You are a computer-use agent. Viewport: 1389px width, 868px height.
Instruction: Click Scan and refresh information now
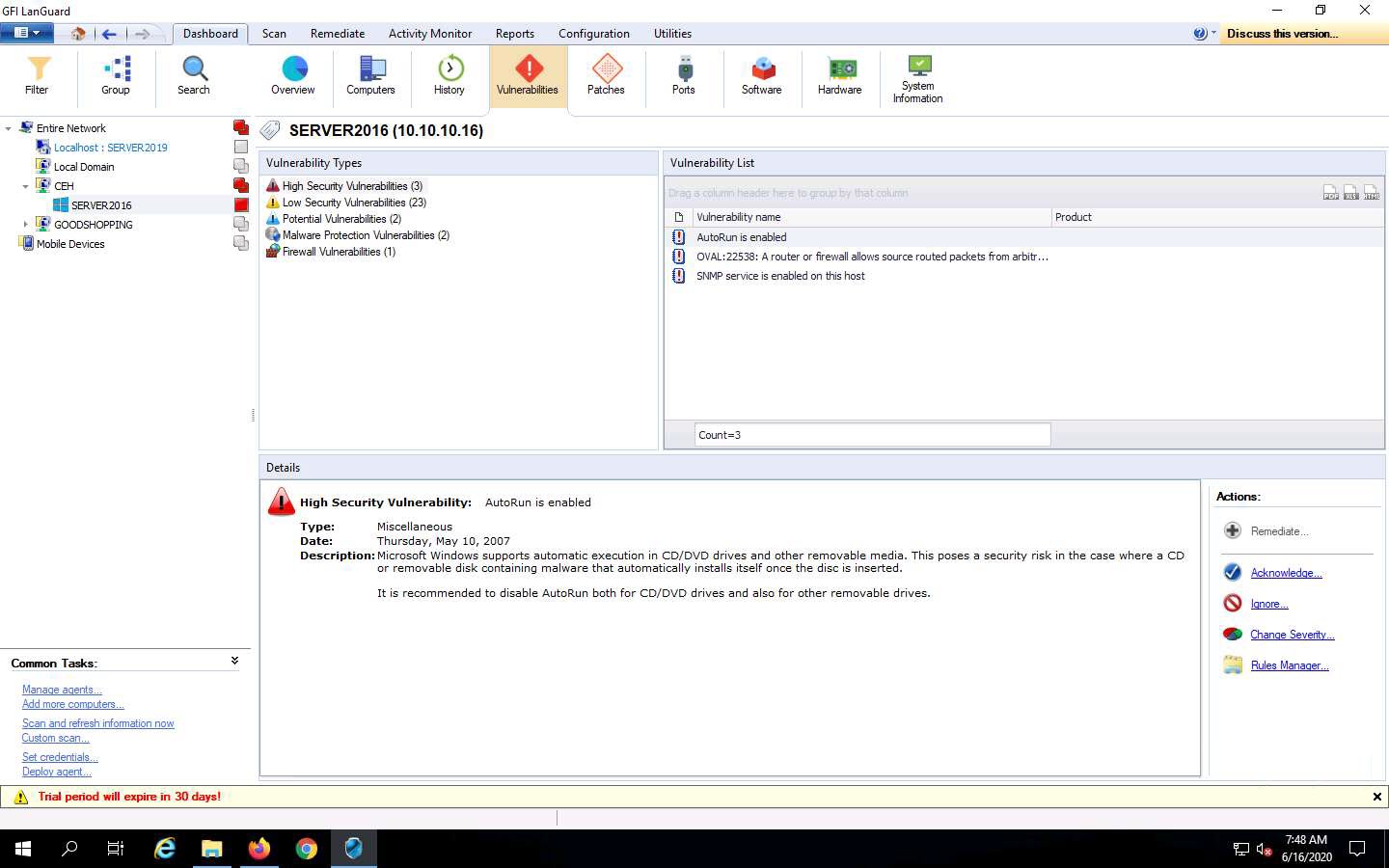pos(98,723)
